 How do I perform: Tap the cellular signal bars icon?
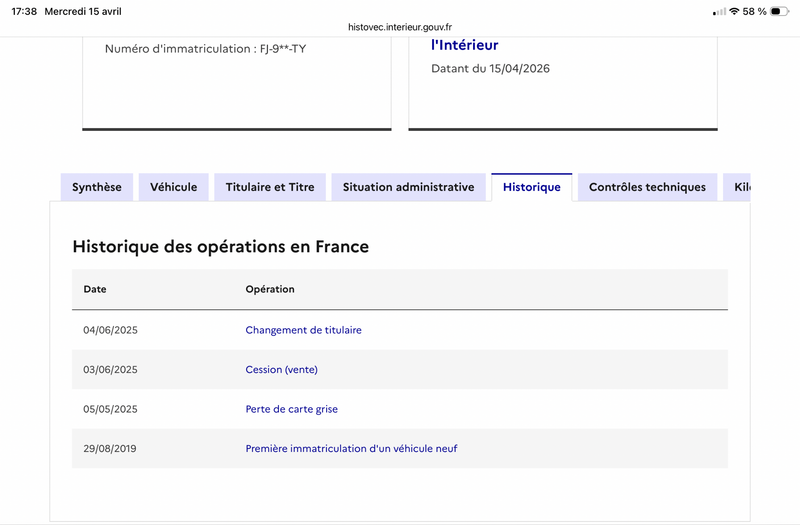pyautogui.click(x=719, y=11)
